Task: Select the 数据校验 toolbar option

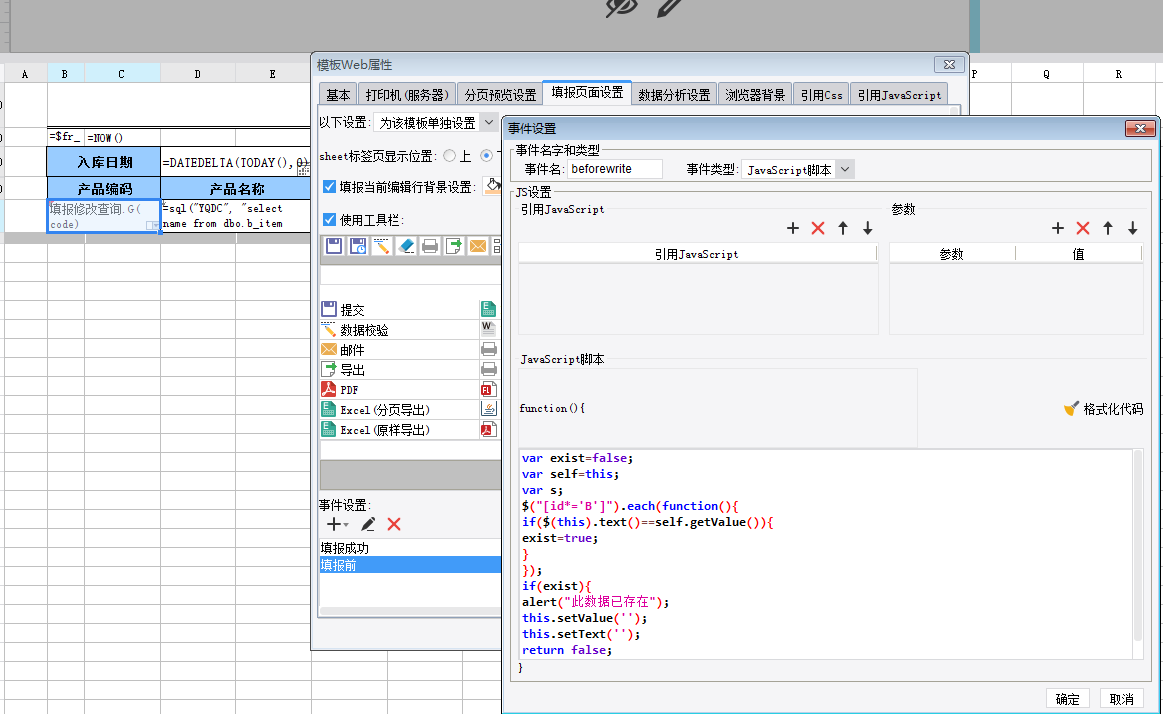Action: click(x=400, y=329)
